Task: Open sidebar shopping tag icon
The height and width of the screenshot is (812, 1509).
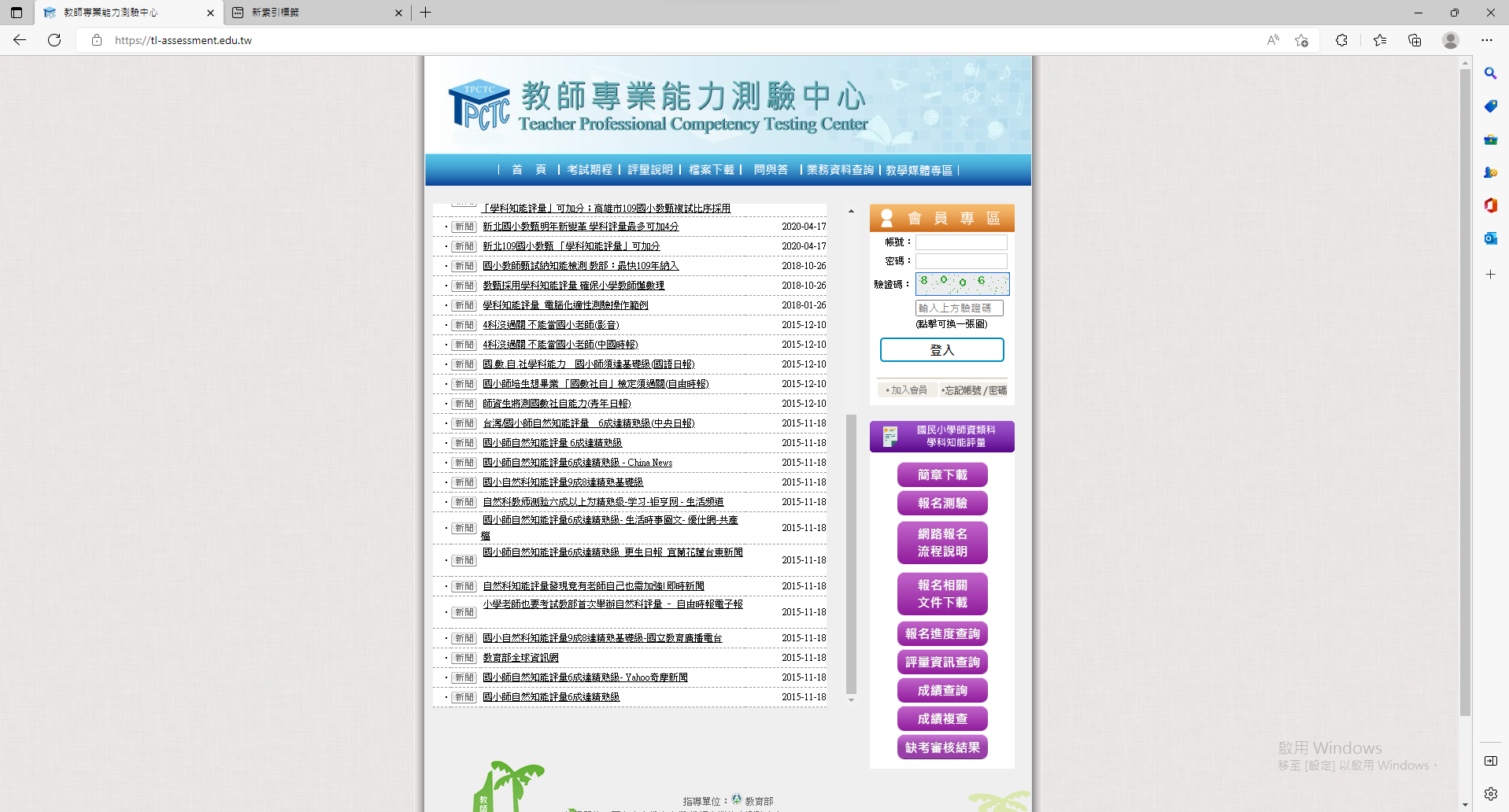Action: (1490, 106)
